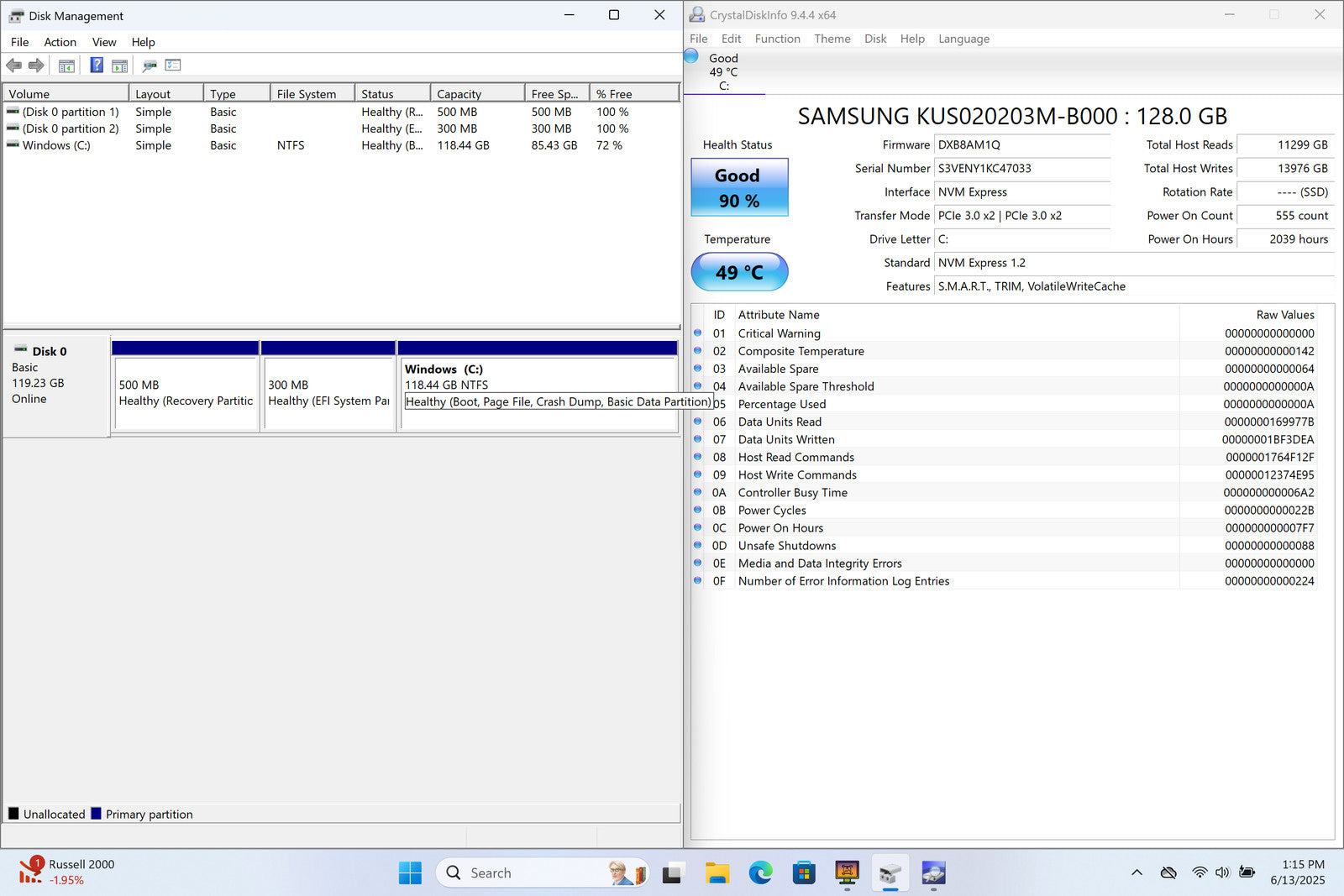Image resolution: width=1344 pixels, height=896 pixels.
Task: Click the Wi-Fi icon in system tray
Action: tap(1200, 872)
